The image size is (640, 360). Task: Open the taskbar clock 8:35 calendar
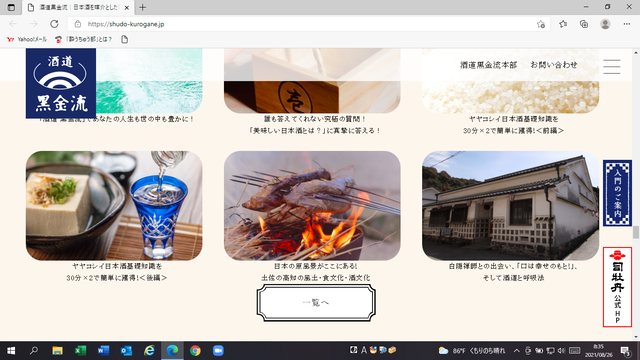click(599, 351)
